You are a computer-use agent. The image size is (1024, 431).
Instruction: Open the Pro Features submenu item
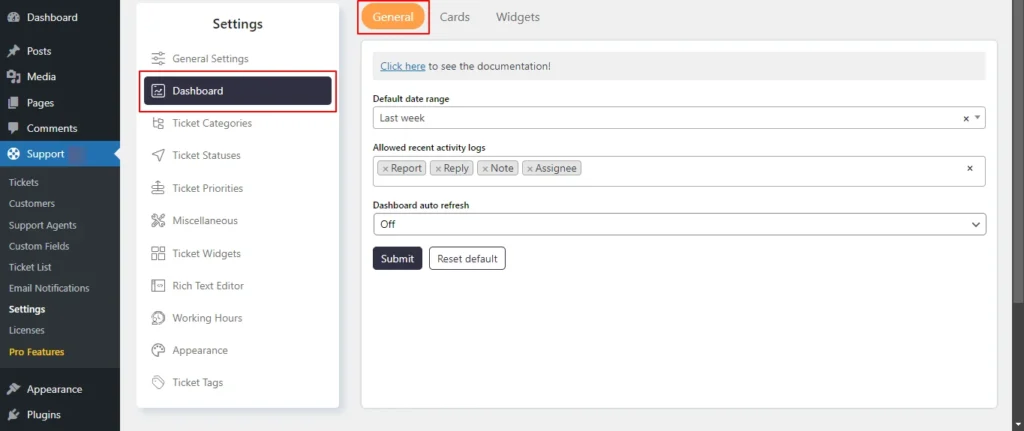click(x=37, y=352)
